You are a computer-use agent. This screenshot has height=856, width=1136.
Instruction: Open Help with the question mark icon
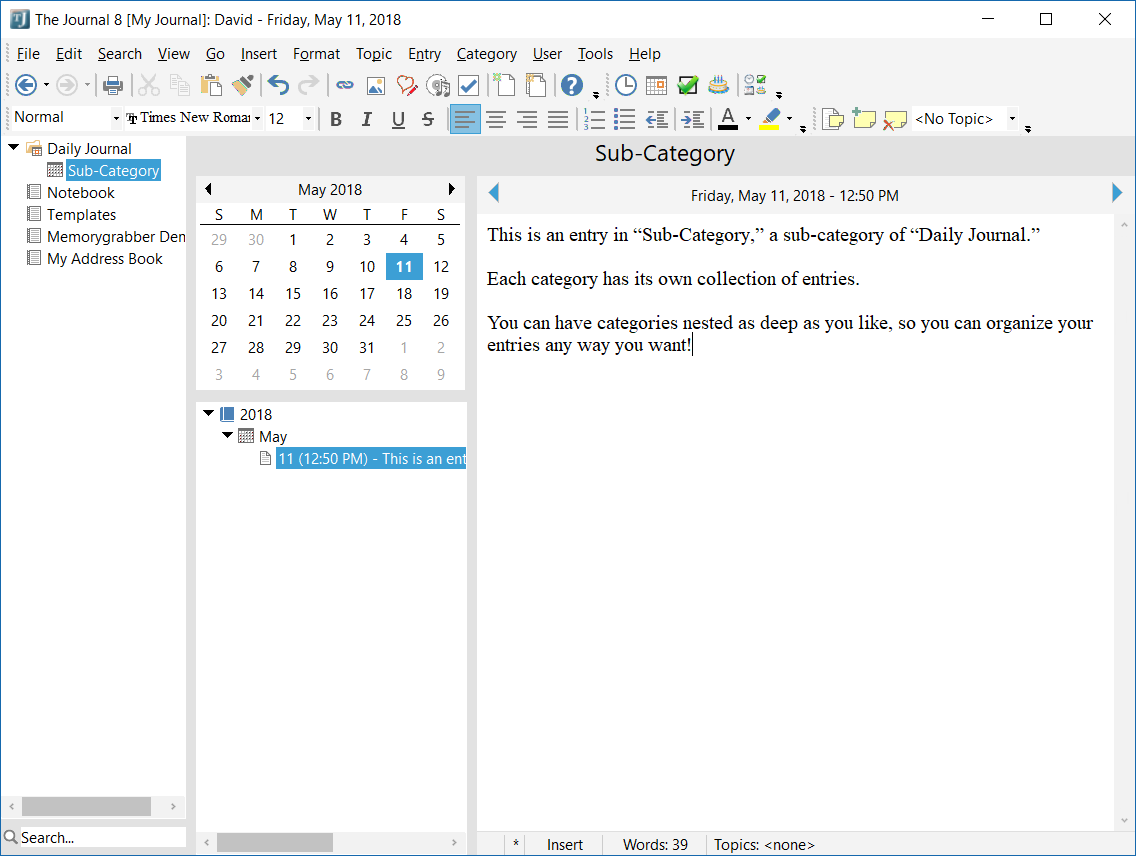pyautogui.click(x=572, y=85)
